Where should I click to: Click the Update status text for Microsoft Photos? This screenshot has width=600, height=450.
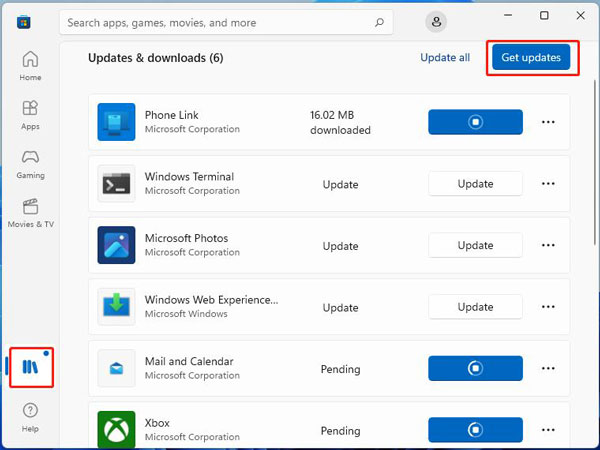(x=340, y=246)
